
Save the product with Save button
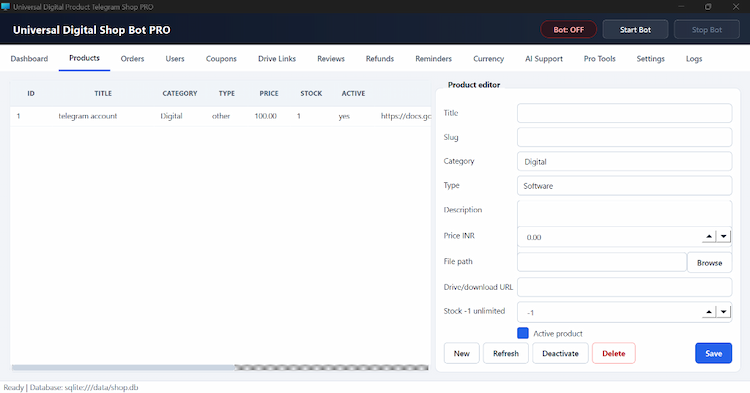[713, 353]
